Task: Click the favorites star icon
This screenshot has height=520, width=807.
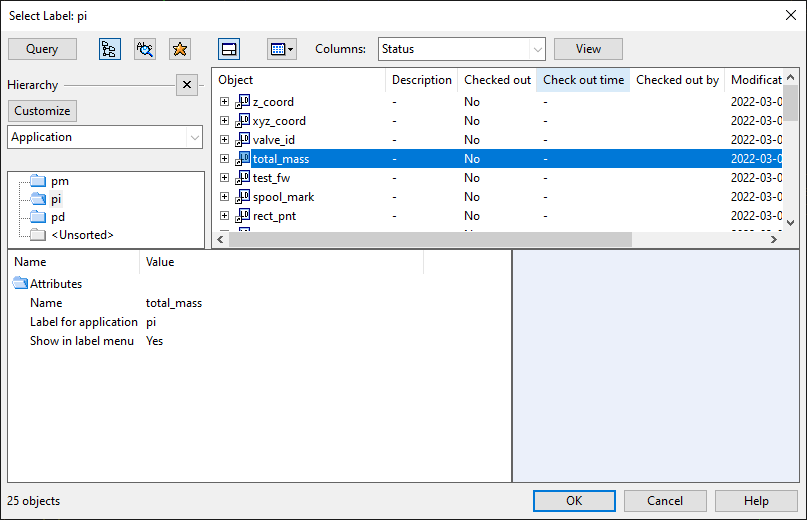Action: [x=180, y=49]
